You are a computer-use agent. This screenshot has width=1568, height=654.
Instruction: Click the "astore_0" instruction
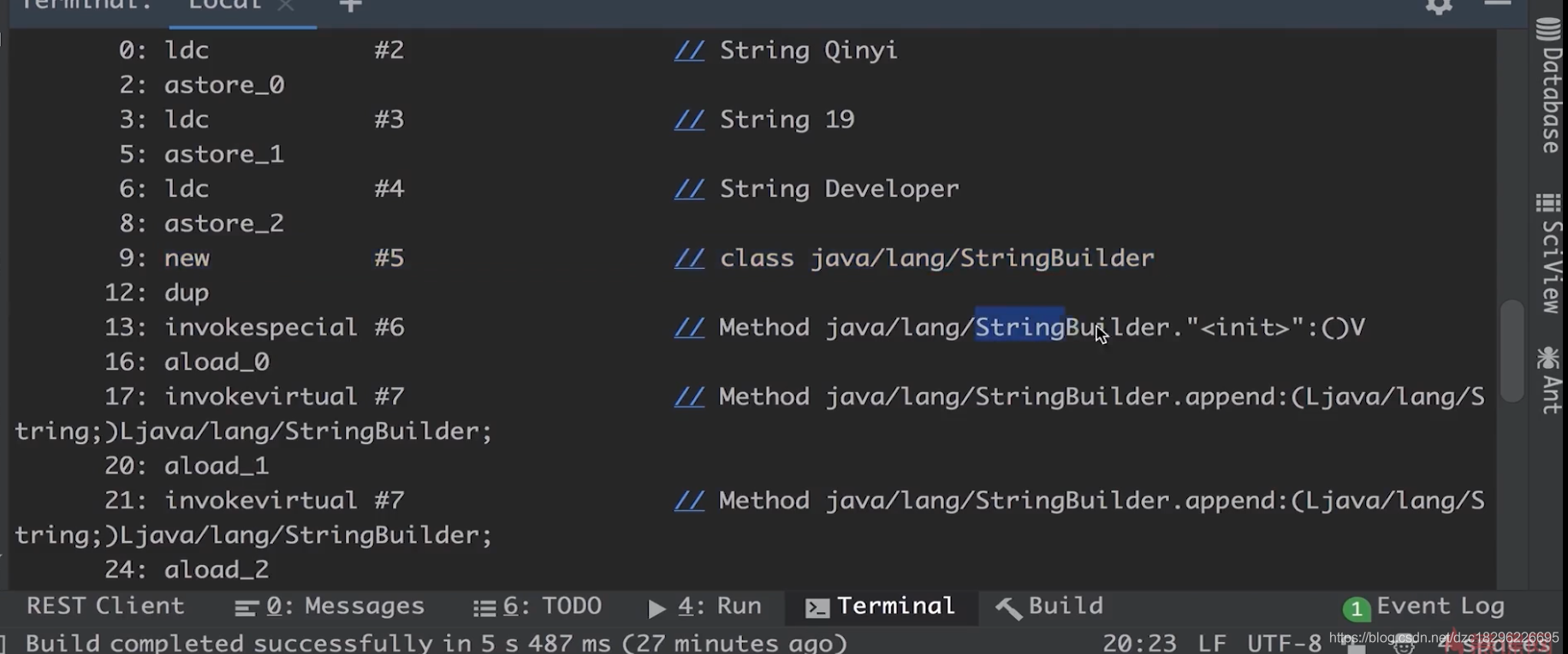tap(224, 86)
